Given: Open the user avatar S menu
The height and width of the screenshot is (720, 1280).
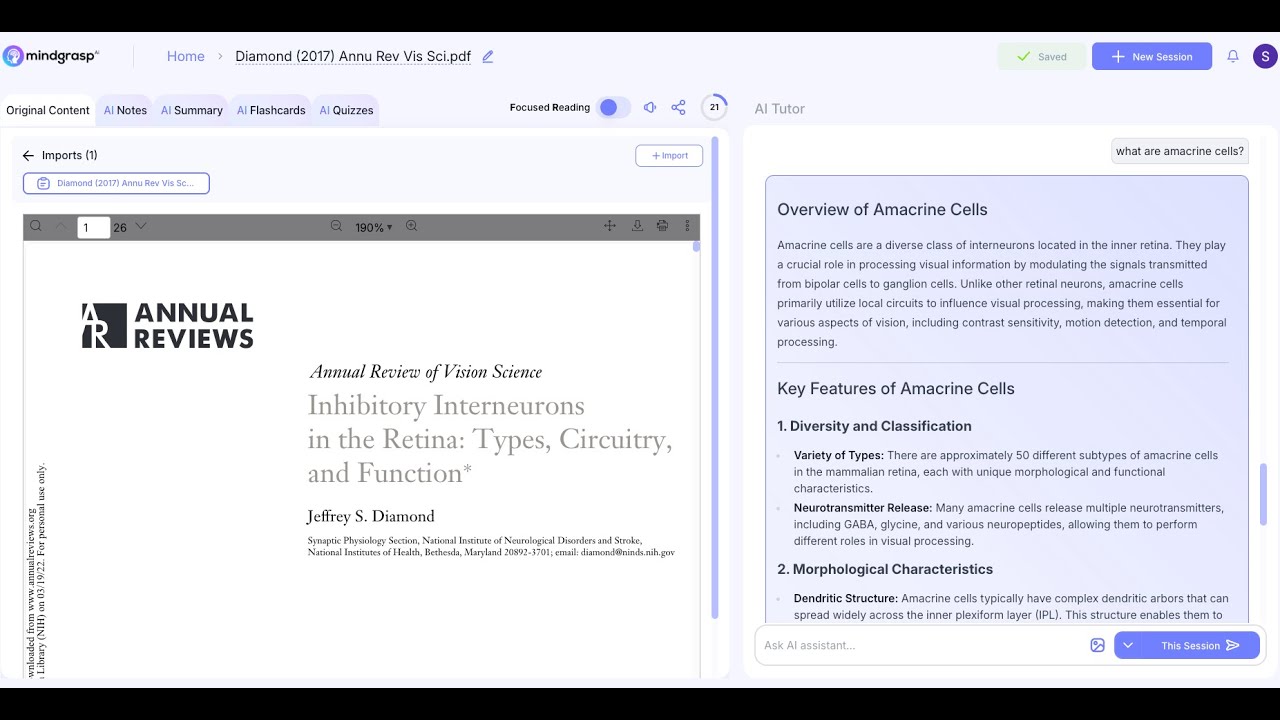Looking at the screenshot, I should pos(1265,56).
